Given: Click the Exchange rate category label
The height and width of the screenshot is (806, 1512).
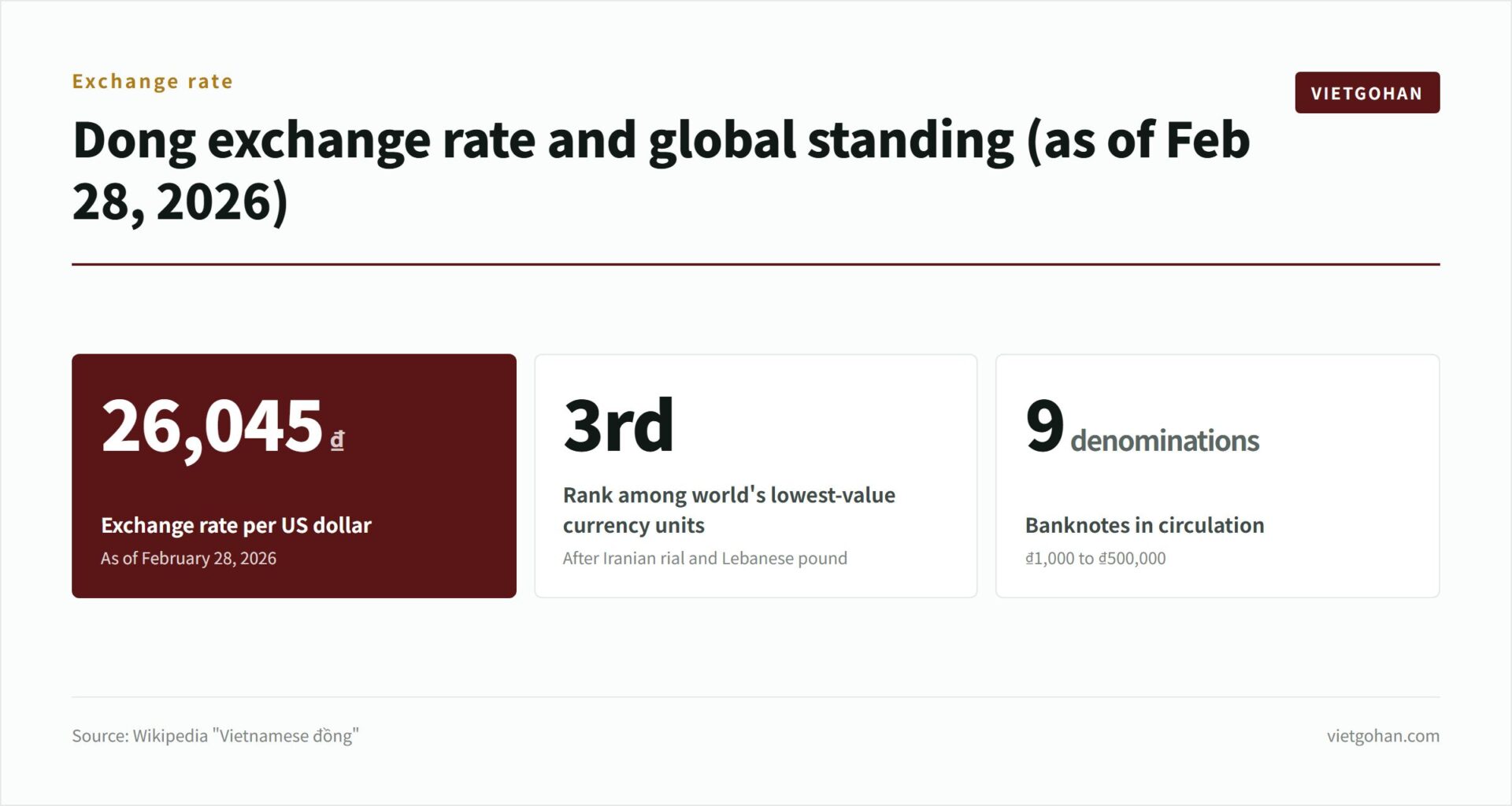Looking at the screenshot, I should [x=153, y=81].
